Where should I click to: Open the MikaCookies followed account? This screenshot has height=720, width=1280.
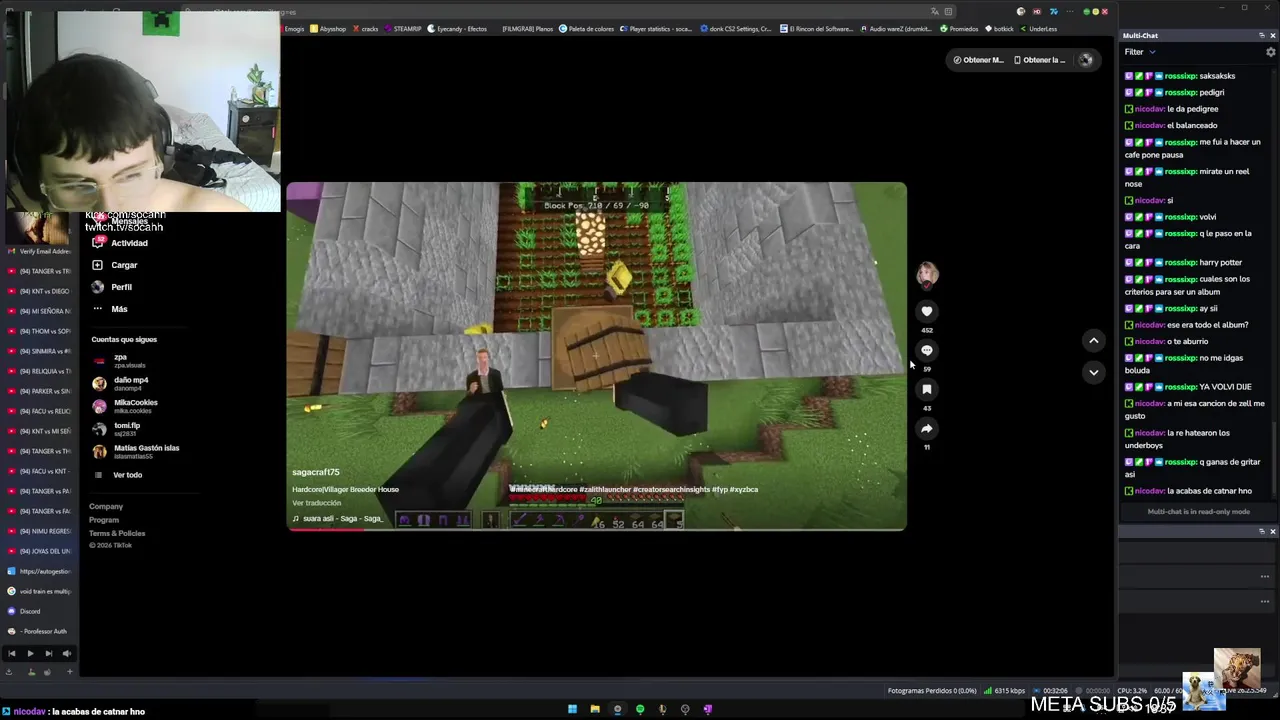click(125, 406)
